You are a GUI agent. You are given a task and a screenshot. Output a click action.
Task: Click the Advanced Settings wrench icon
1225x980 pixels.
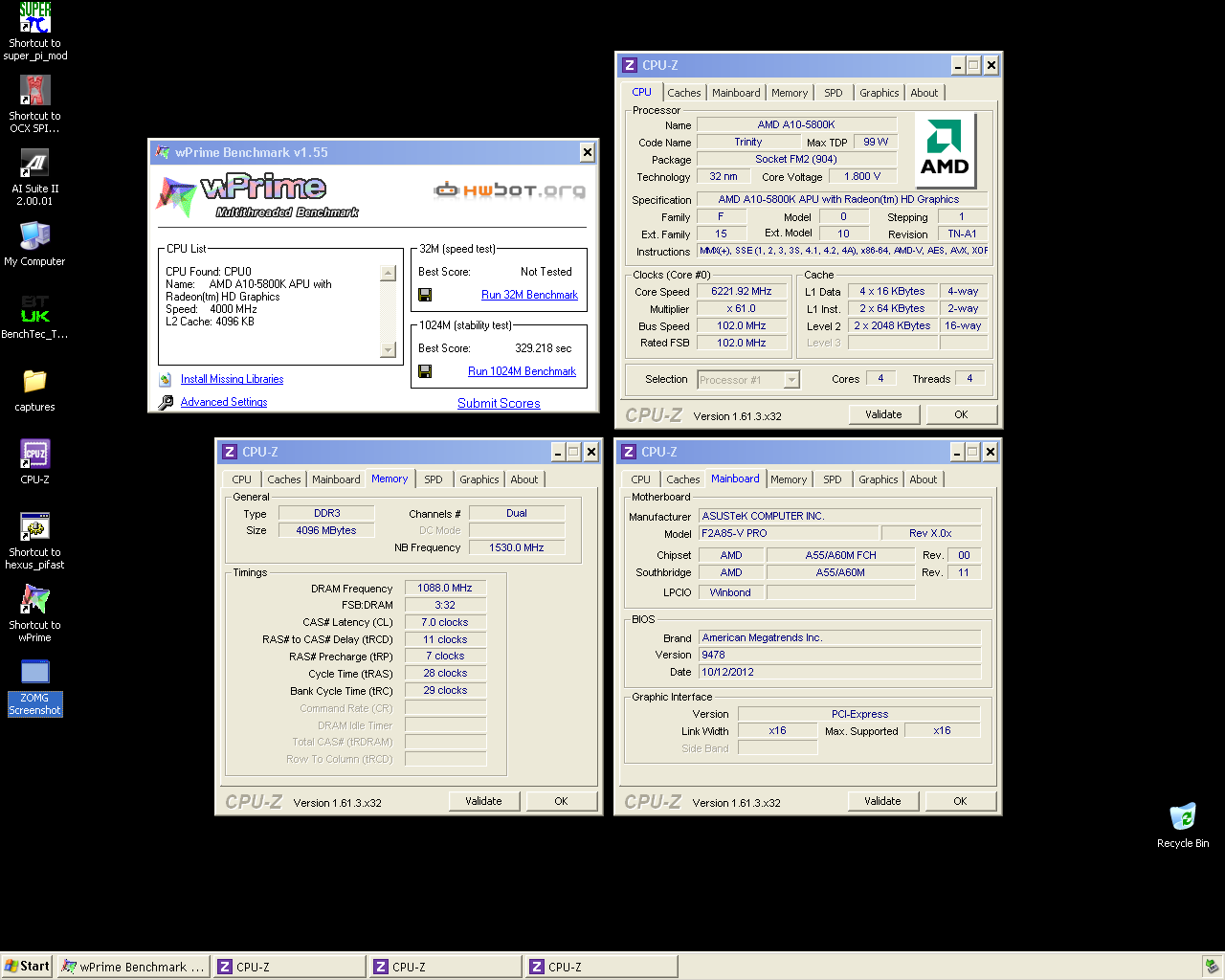166,402
